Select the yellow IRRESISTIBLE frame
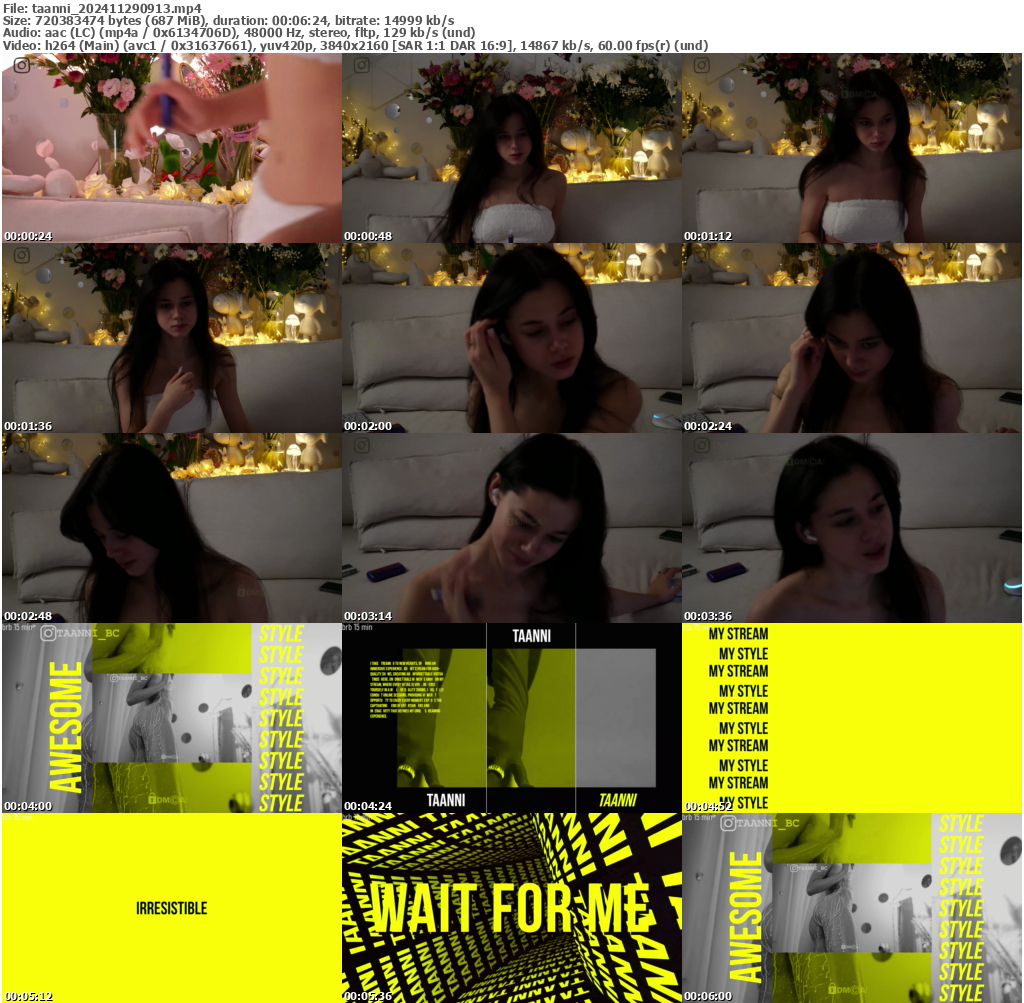This screenshot has width=1024, height=1003. click(x=171, y=908)
